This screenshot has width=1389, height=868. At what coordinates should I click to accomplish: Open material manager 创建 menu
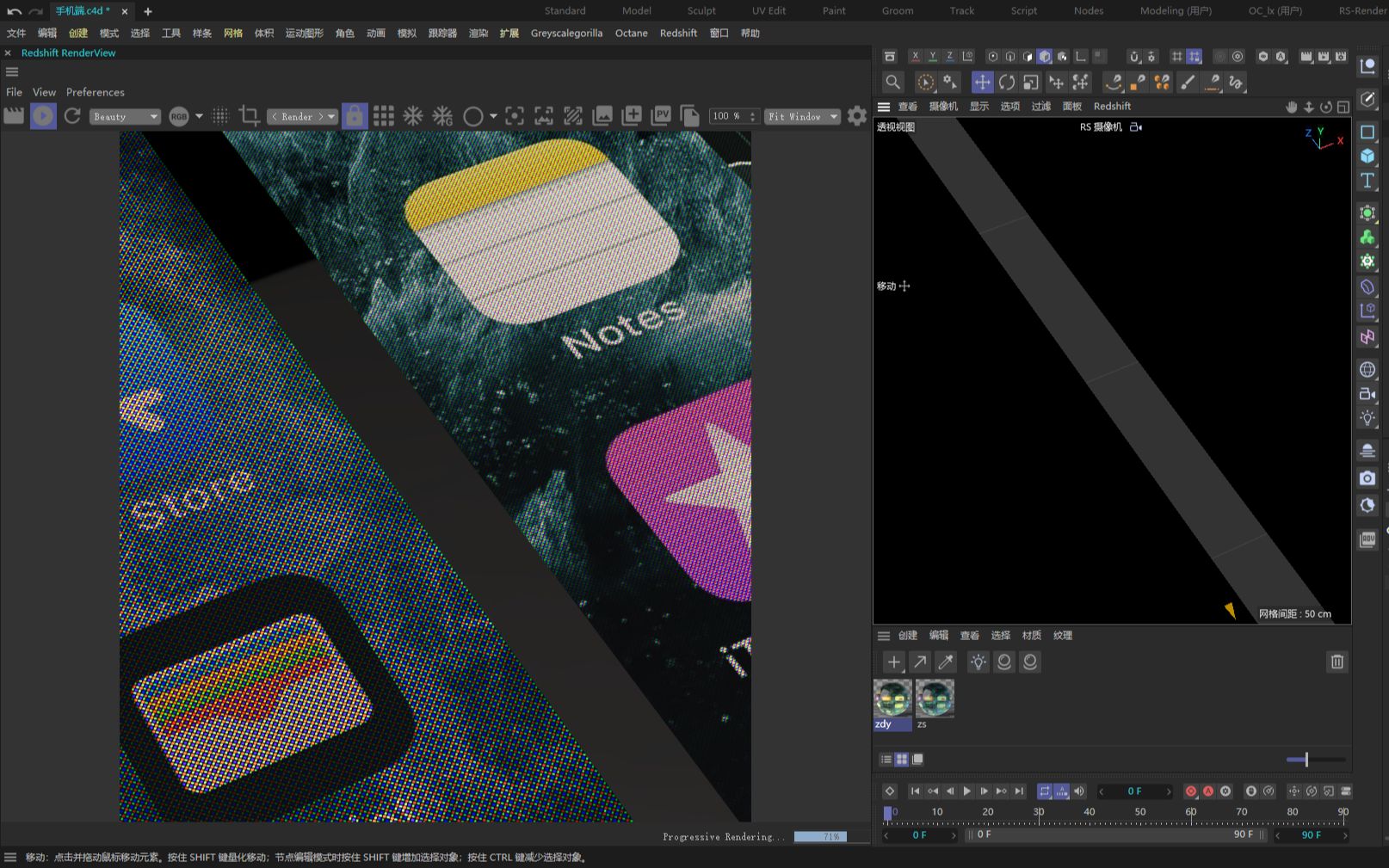click(x=908, y=636)
